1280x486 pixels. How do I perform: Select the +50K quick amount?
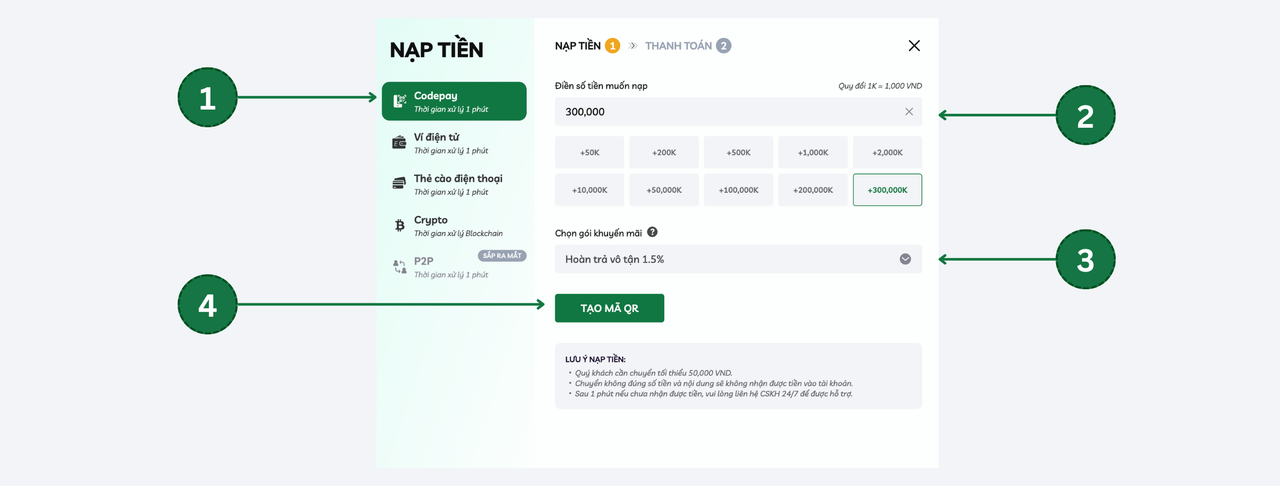pyautogui.click(x=590, y=153)
